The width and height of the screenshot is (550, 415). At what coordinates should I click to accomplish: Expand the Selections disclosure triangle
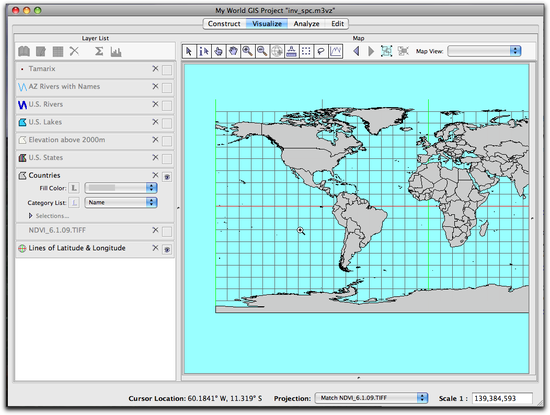tap(31, 216)
